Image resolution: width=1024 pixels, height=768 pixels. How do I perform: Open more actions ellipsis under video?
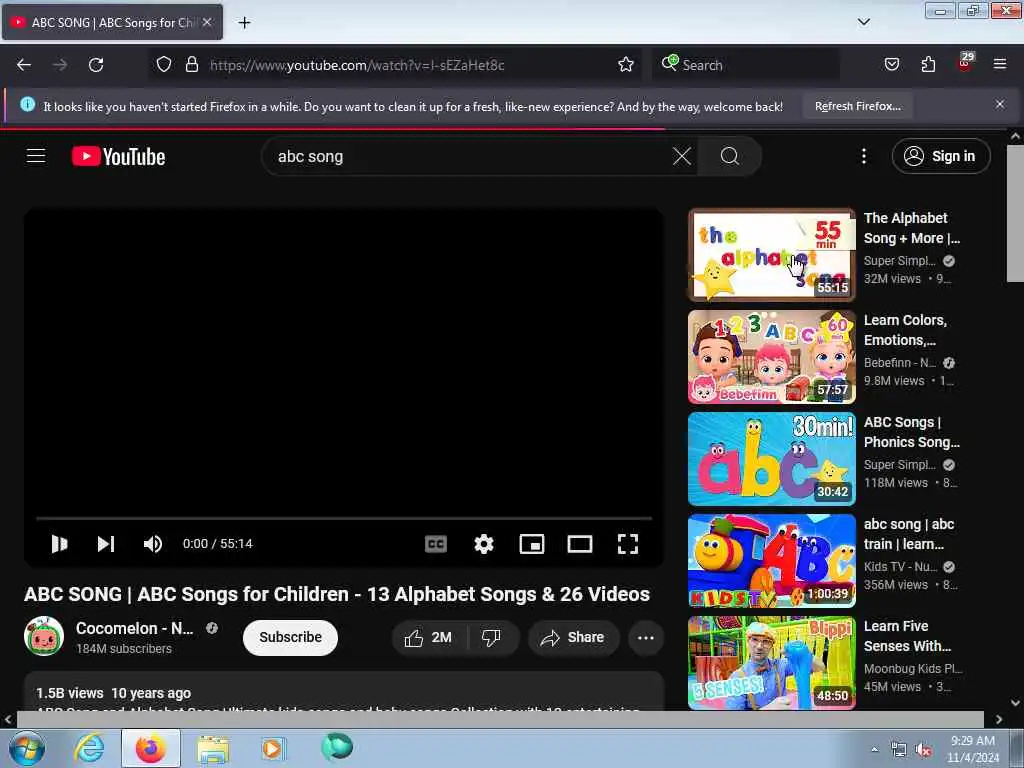click(x=645, y=637)
